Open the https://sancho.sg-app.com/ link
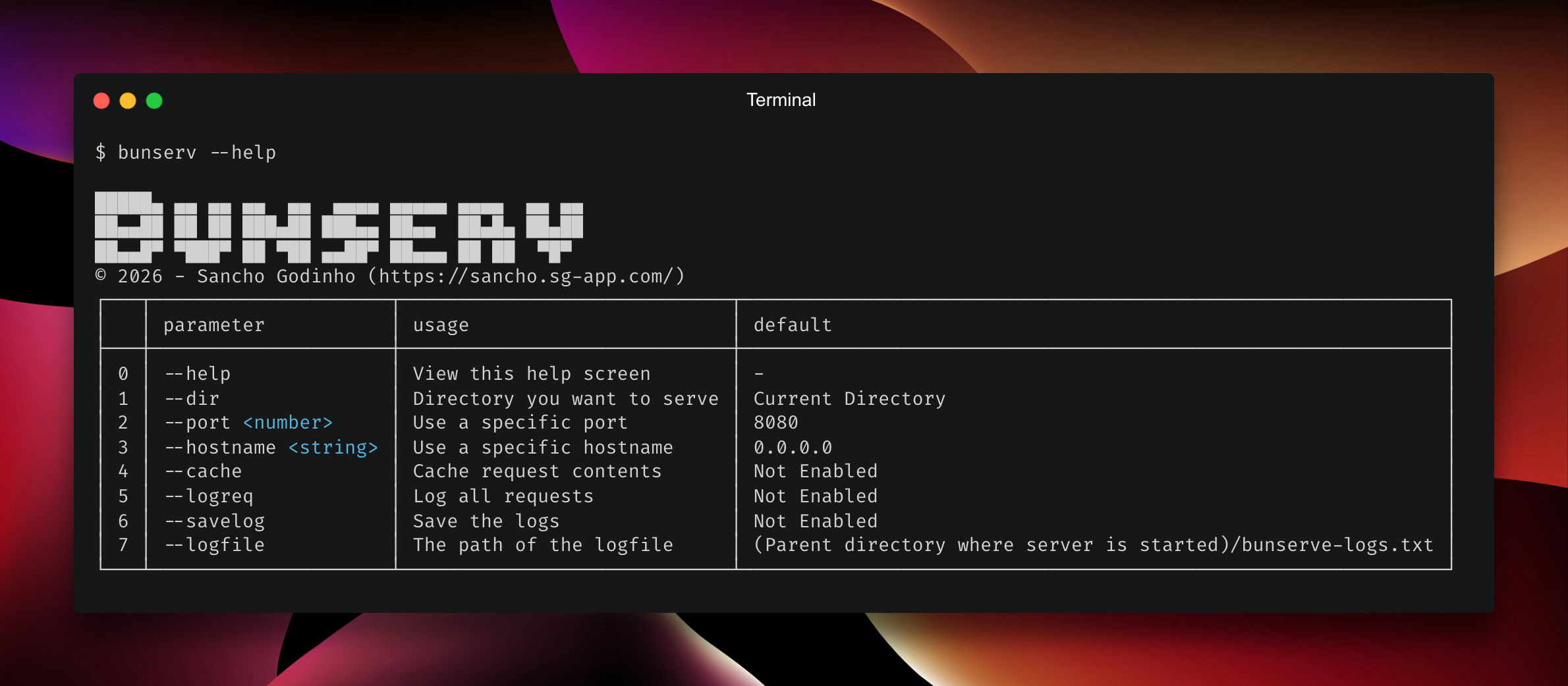This screenshot has height=686, width=1568. (526, 277)
